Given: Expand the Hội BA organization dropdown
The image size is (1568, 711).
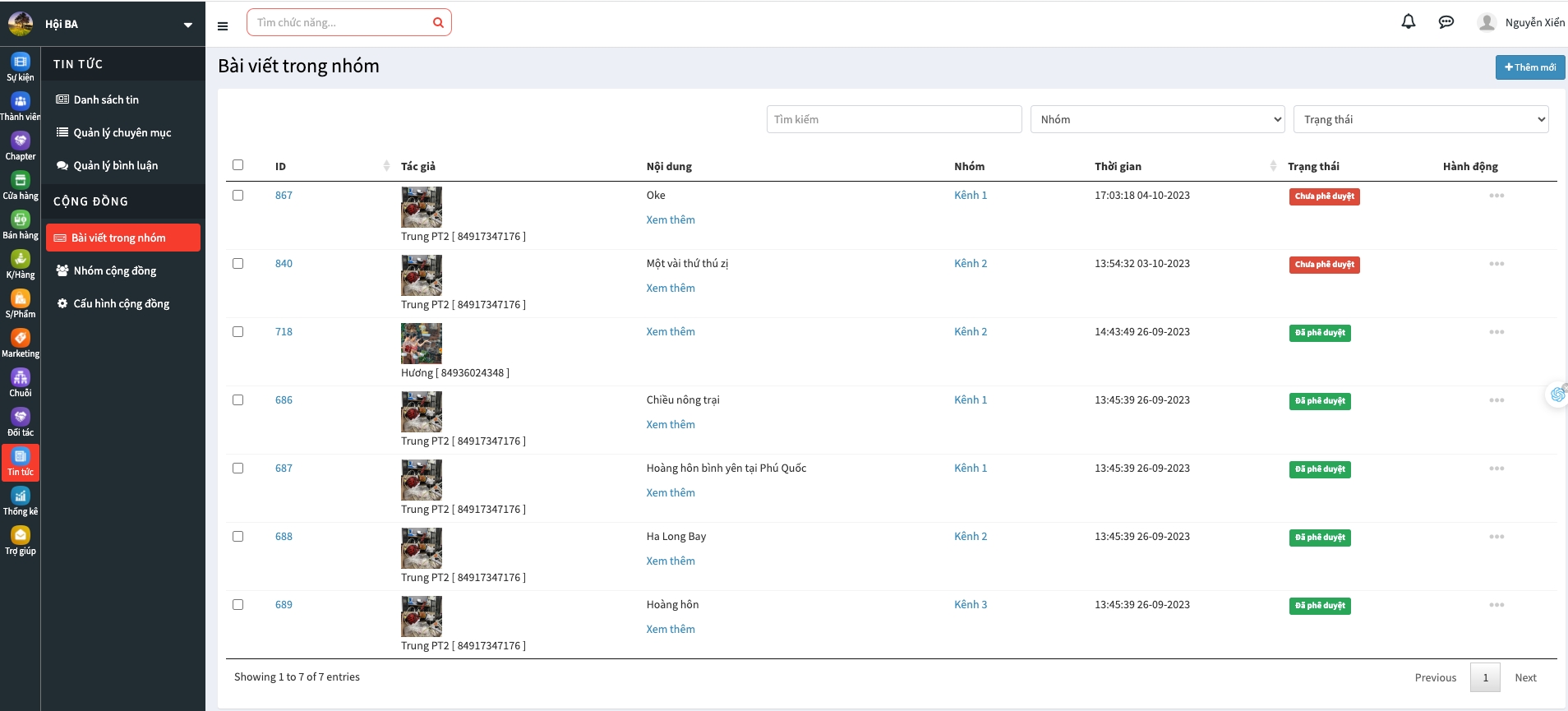Looking at the screenshot, I should 188,25.
